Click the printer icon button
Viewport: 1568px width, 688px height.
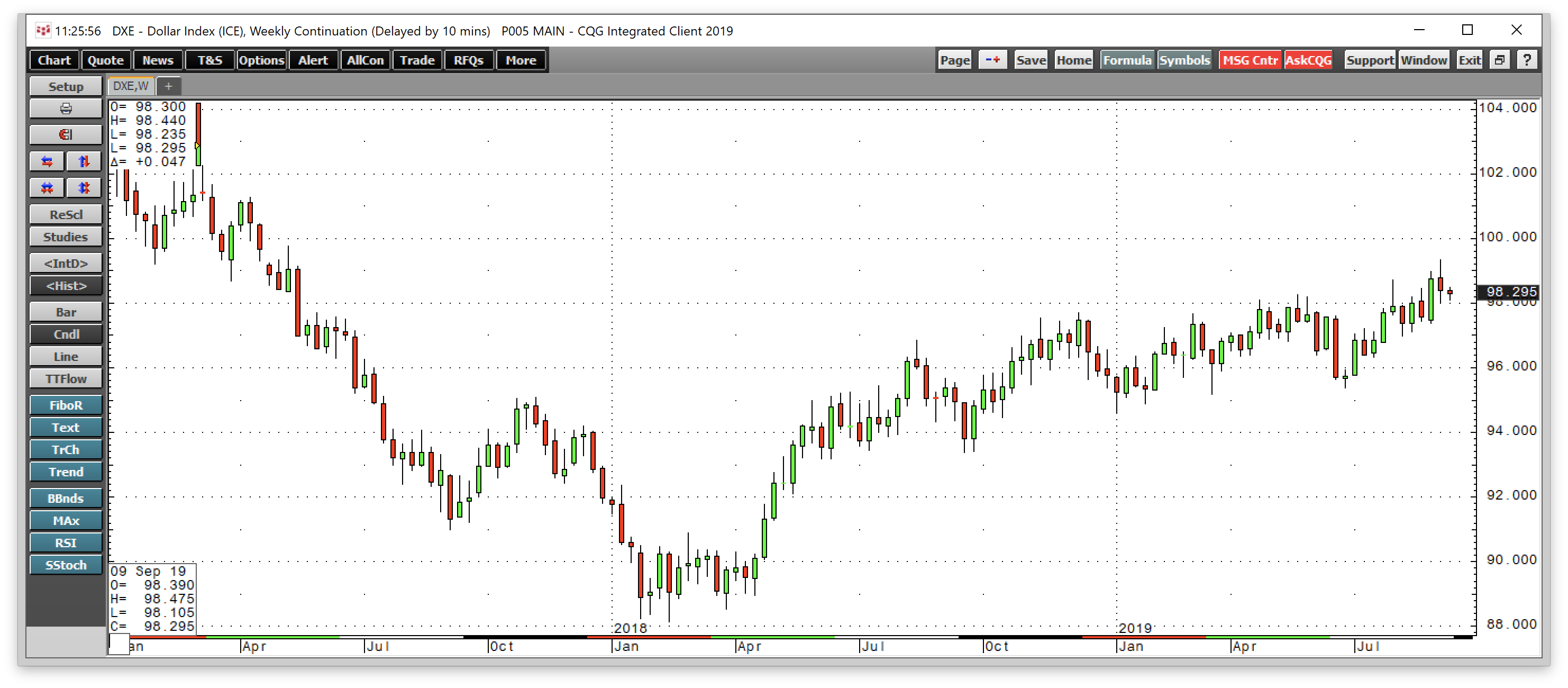[66, 109]
